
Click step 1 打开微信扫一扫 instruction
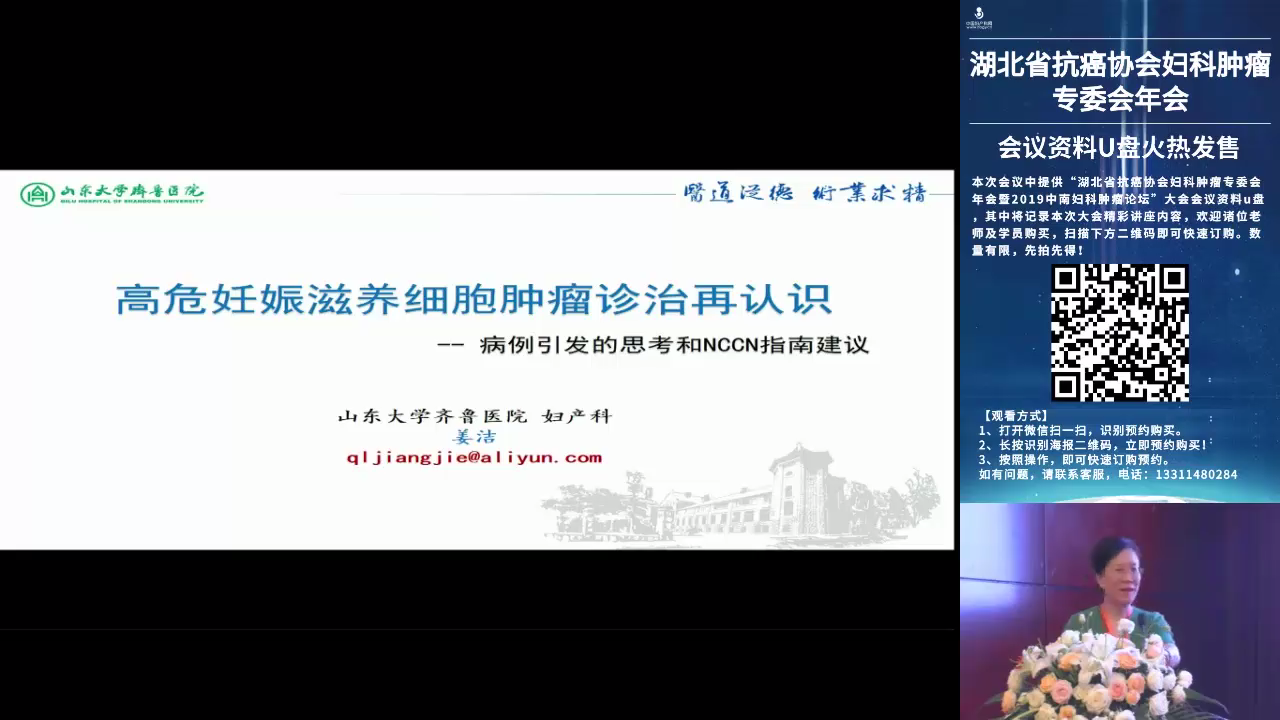tap(1082, 431)
